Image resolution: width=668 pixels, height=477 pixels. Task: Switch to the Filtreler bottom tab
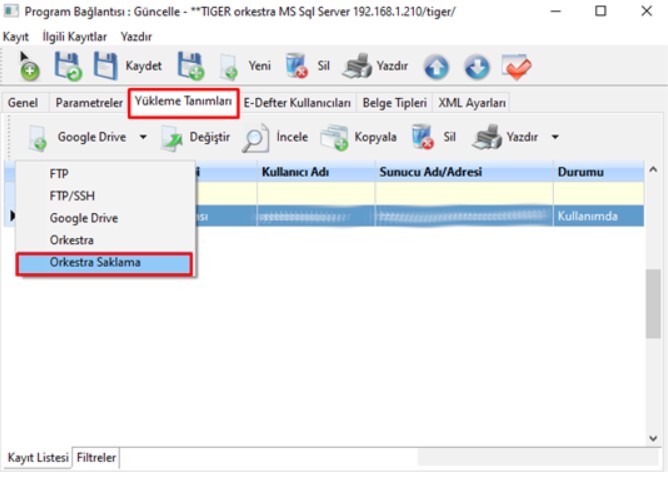pos(97,458)
